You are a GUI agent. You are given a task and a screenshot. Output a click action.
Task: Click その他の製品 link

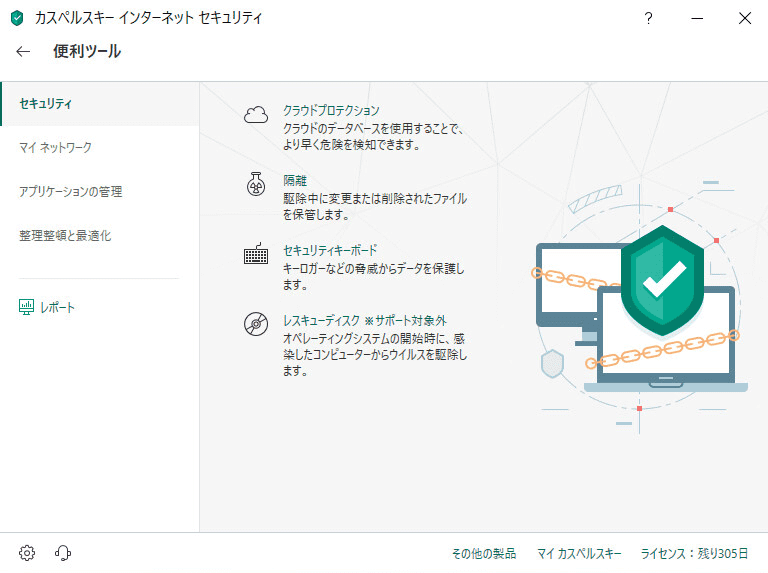[x=484, y=553]
